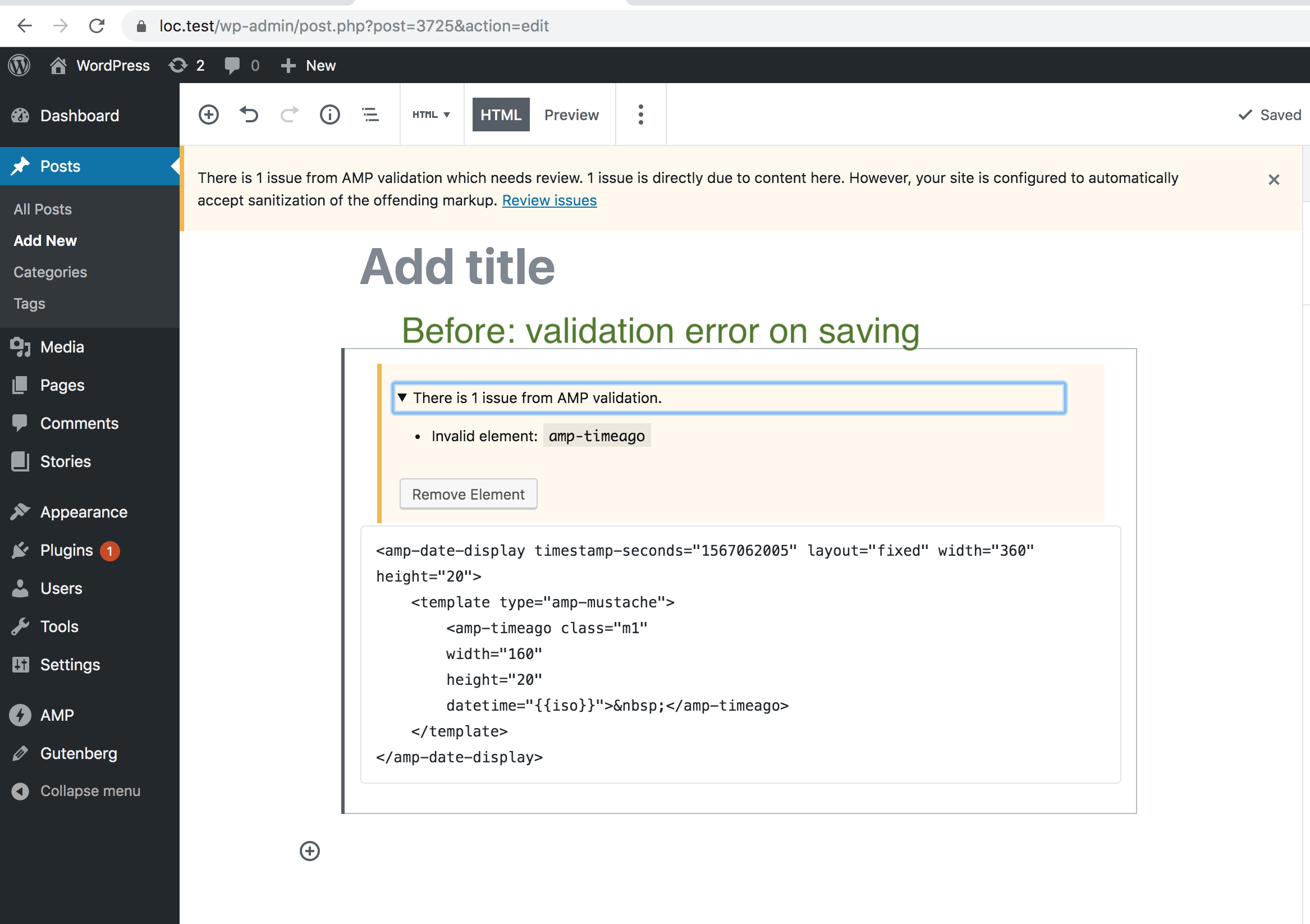The width and height of the screenshot is (1310, 924).
Task: Open the Users menu
Action: pyautogui.click(x=90, y=588)
